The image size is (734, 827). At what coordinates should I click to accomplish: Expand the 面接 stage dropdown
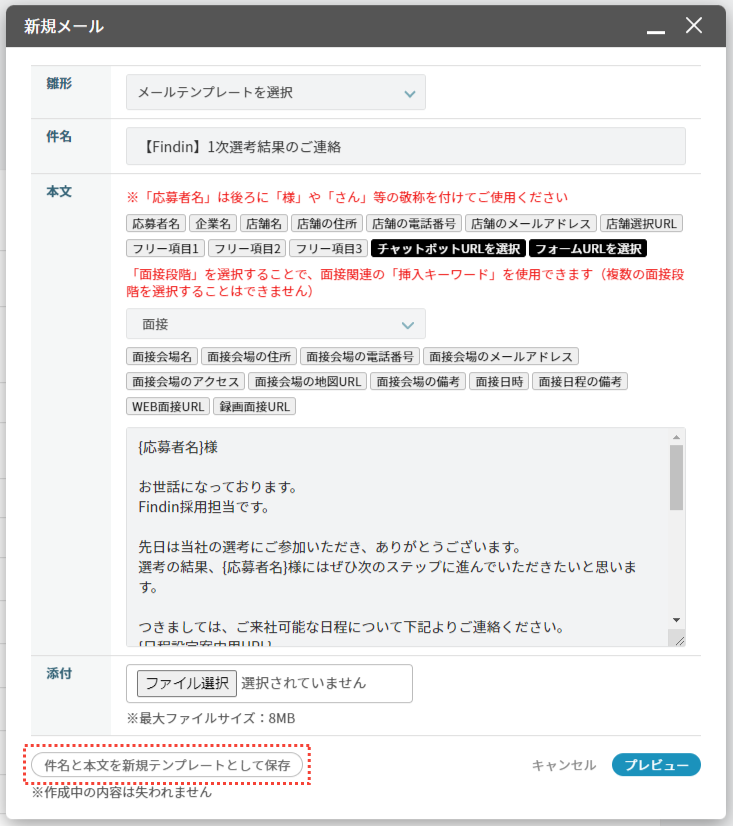pyautogui.click(x=276, y=325)
